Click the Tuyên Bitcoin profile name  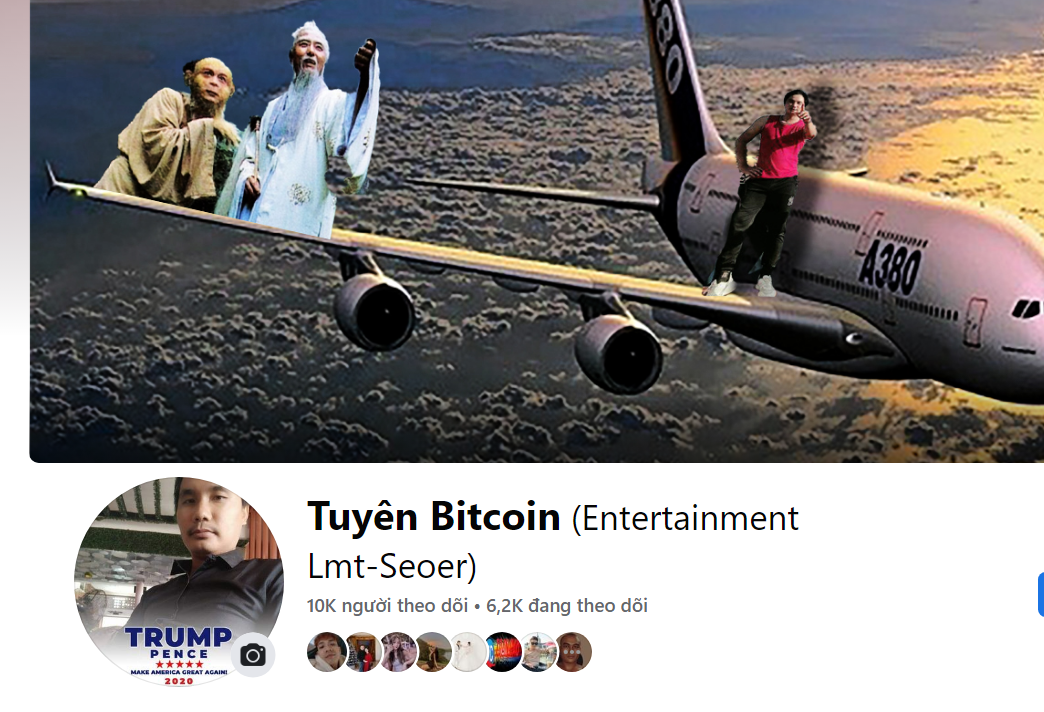(433, 516)
